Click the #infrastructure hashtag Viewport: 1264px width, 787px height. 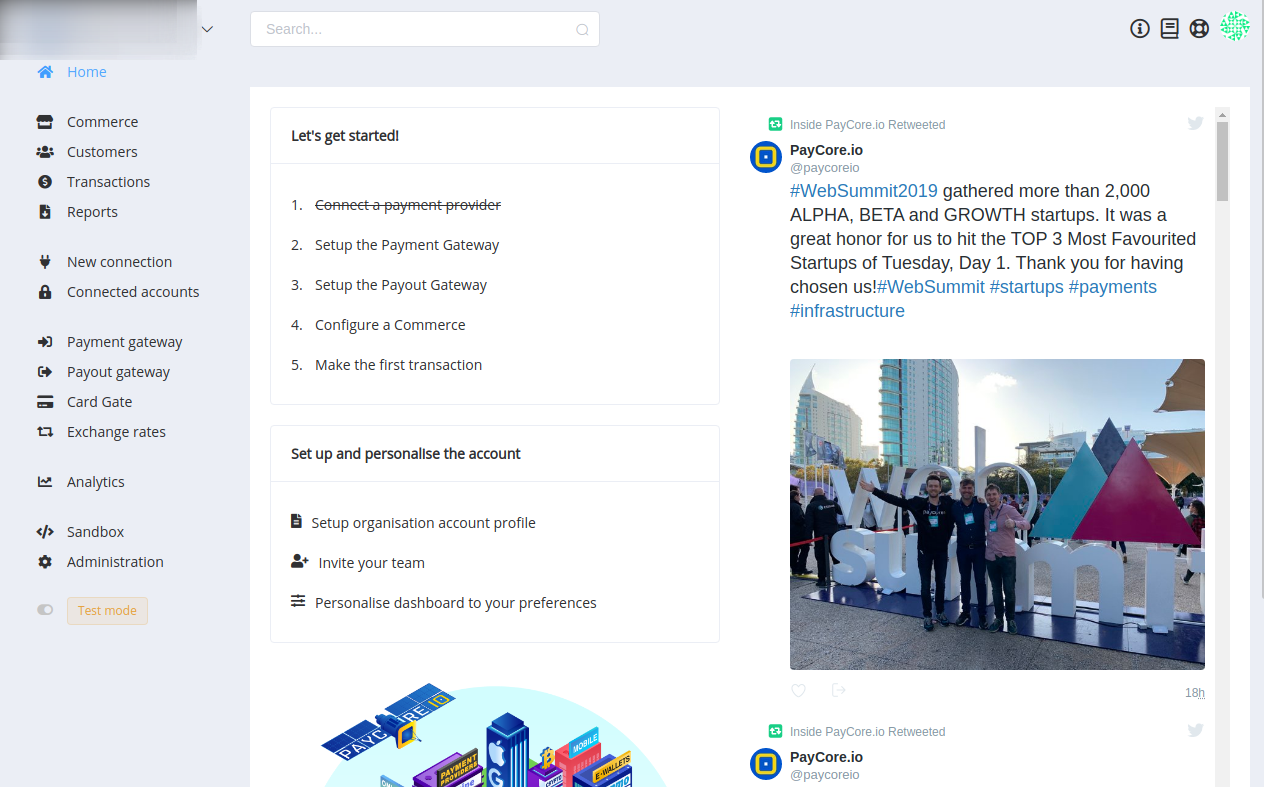point(847,311)
